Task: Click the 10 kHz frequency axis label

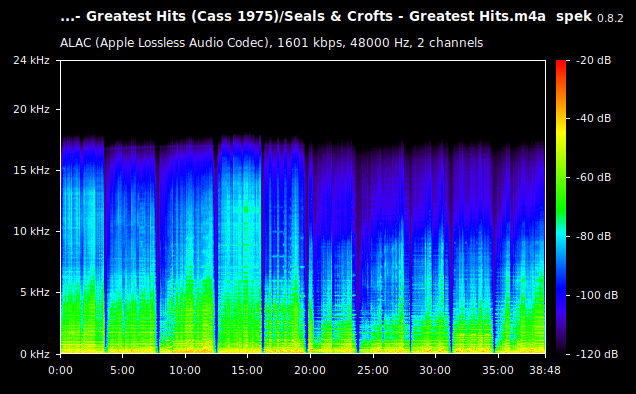Action: [31, 231]
